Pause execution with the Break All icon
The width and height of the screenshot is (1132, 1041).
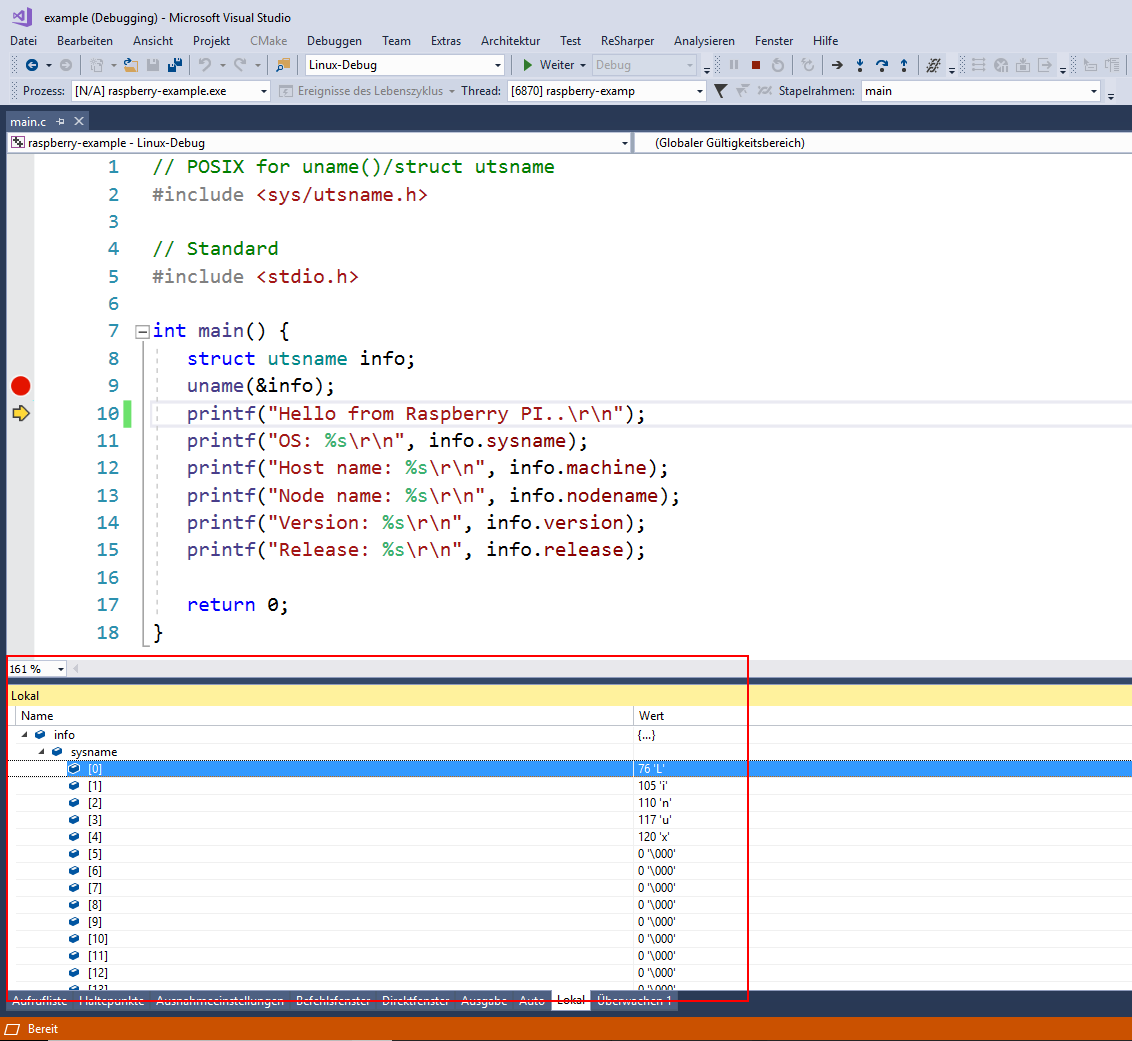click(x=734, y=65)
